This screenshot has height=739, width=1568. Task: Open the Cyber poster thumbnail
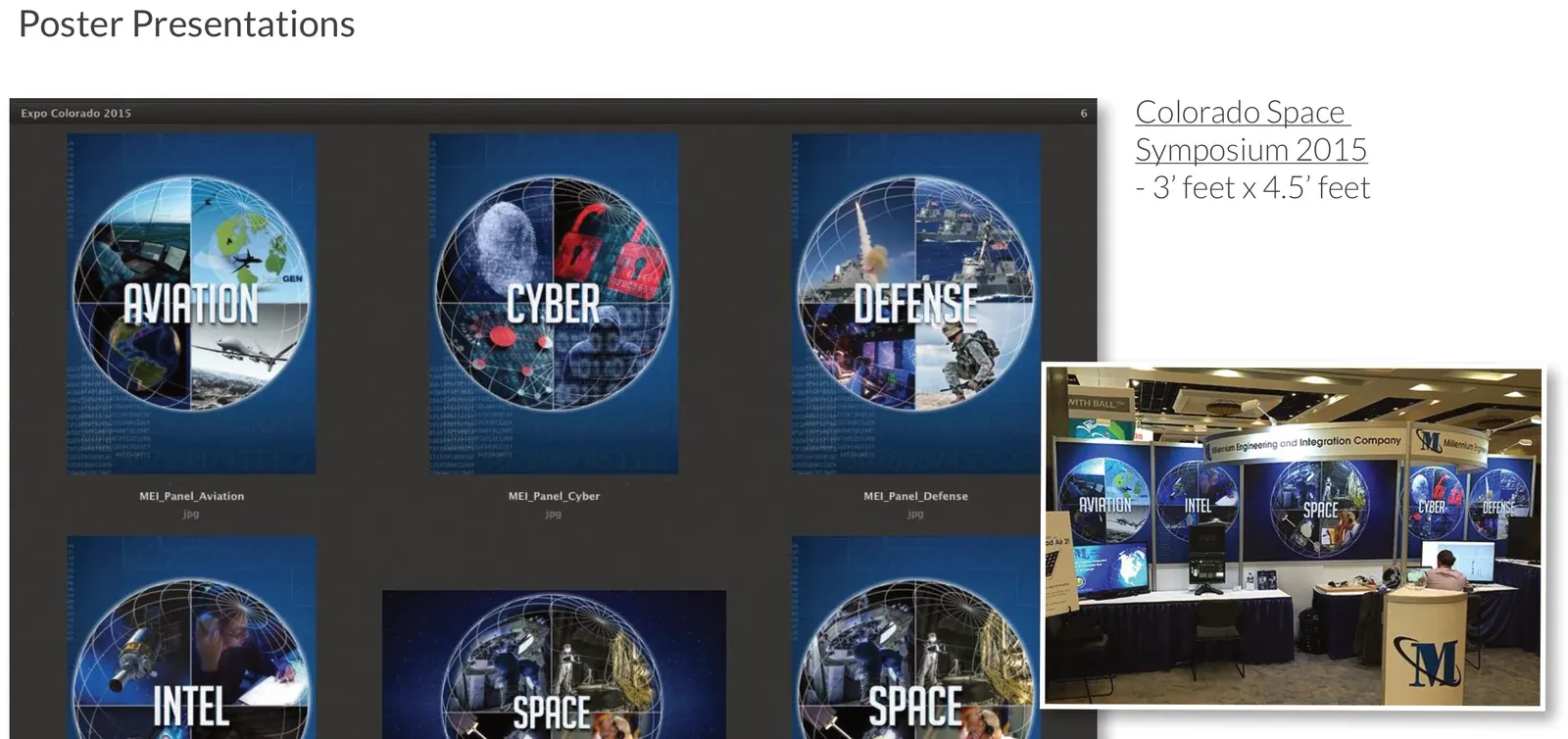tap(554, 304)
